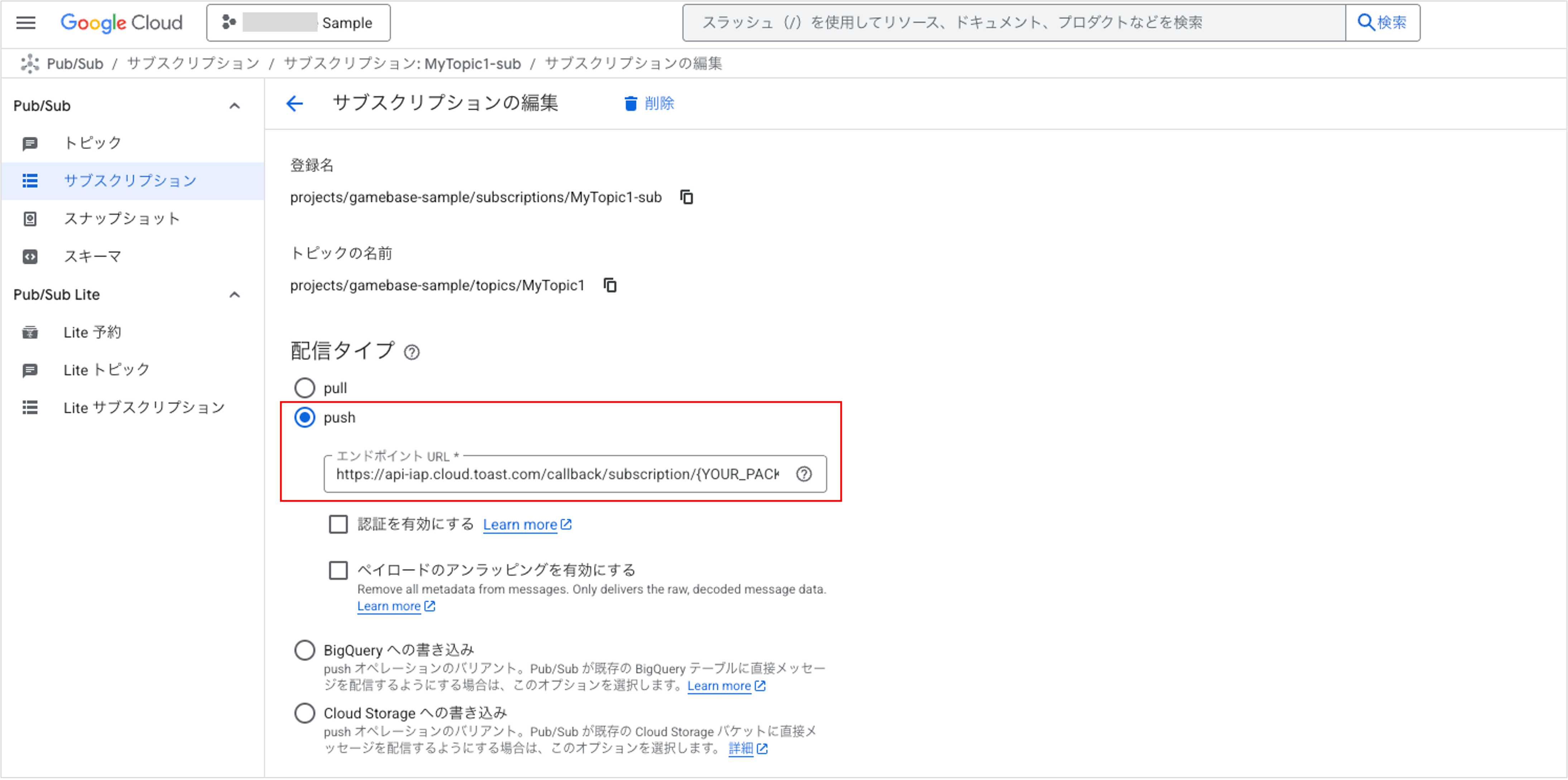
Task: Open Lite 予約 in the sidebar
Action: pyautogui.click(x=133, y=332)
